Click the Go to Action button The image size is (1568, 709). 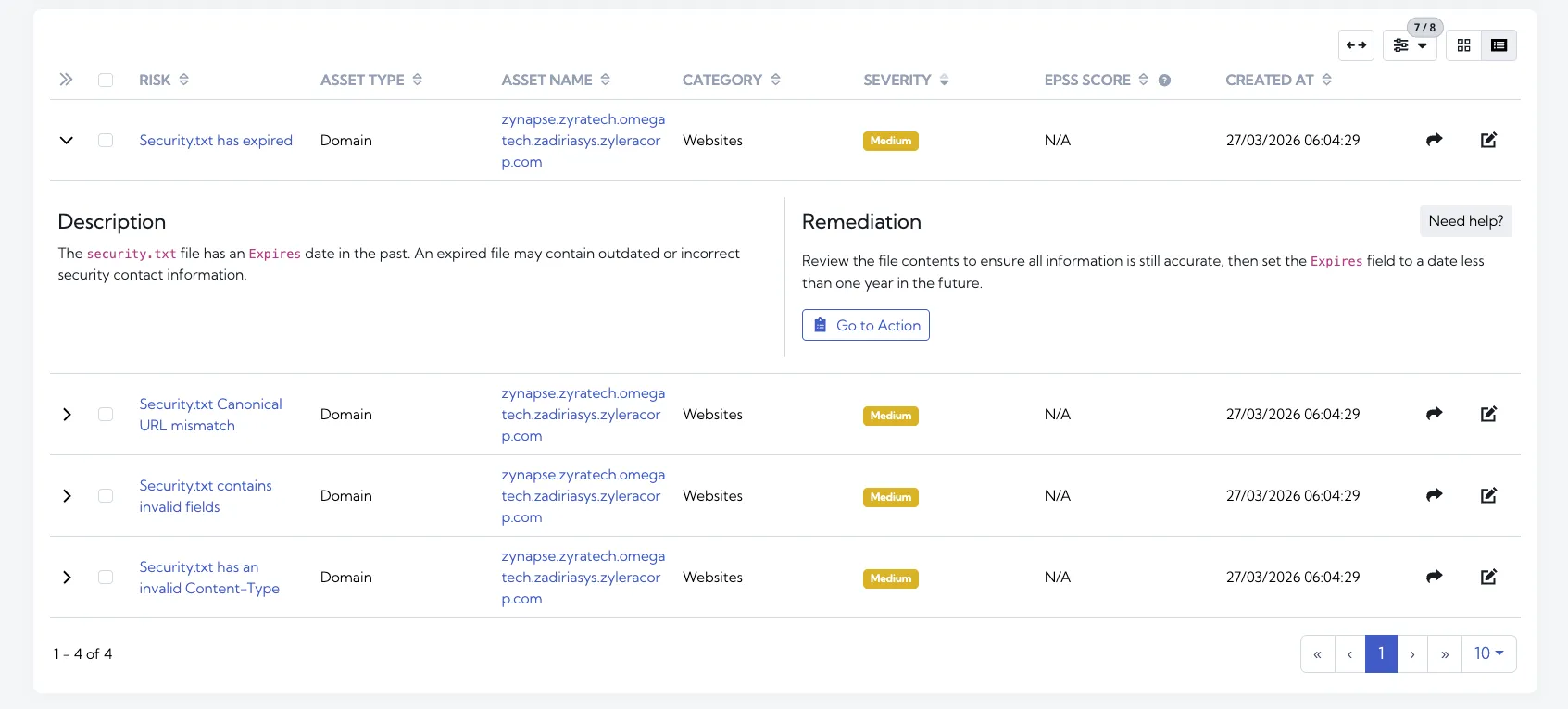(x=865, y=325)
